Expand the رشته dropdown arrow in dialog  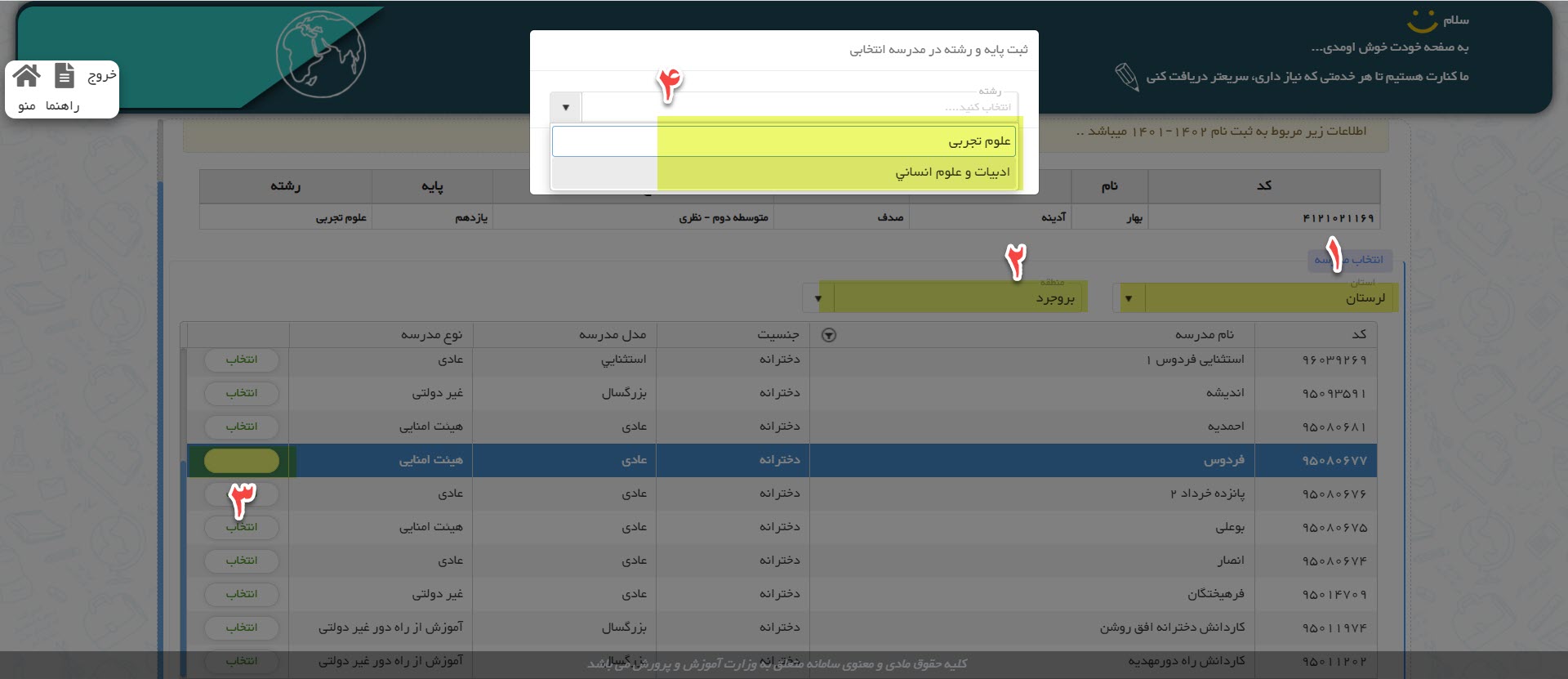coord(565,107)
